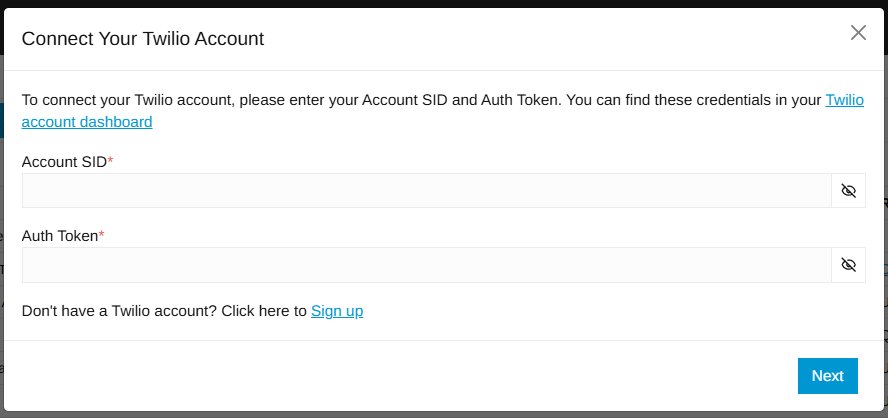
Task: Click the Account SID field label
Action: pos(64,162)
